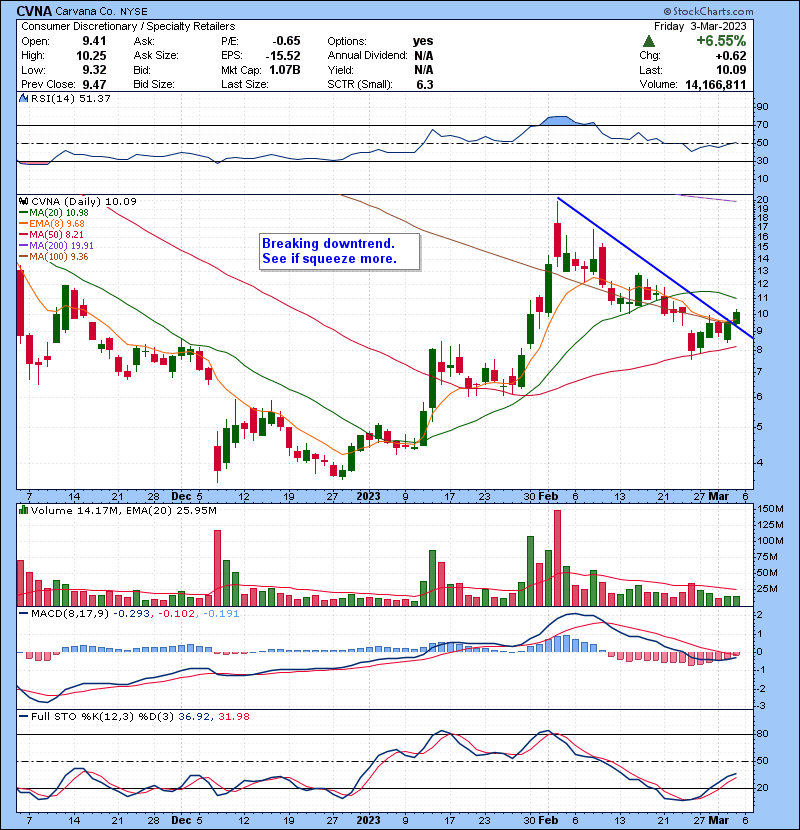Click the Mkt Cap value 1.07B
The image size is (800, 830).
[x=285, y=70]
